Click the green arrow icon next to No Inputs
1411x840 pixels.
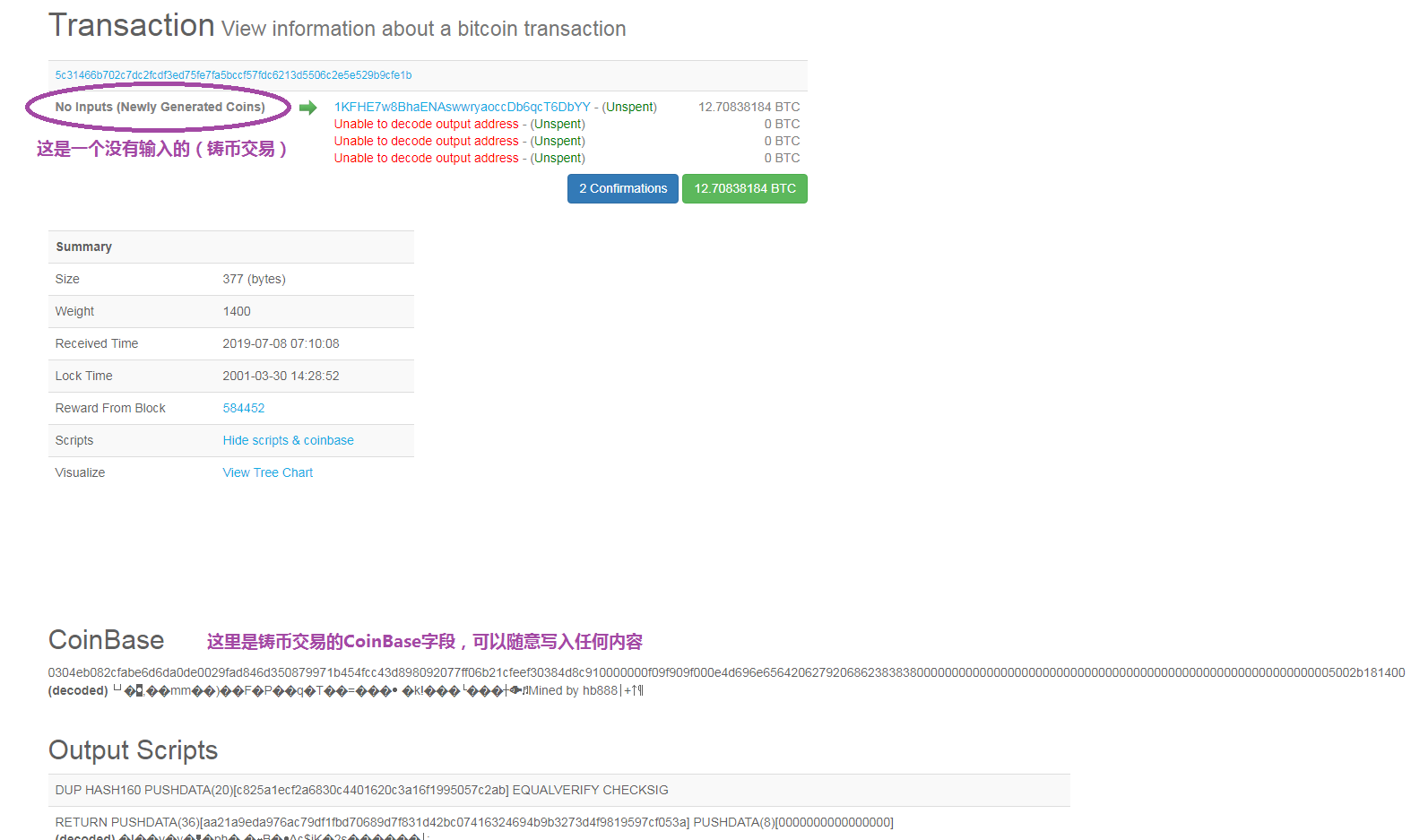(308, 108)
